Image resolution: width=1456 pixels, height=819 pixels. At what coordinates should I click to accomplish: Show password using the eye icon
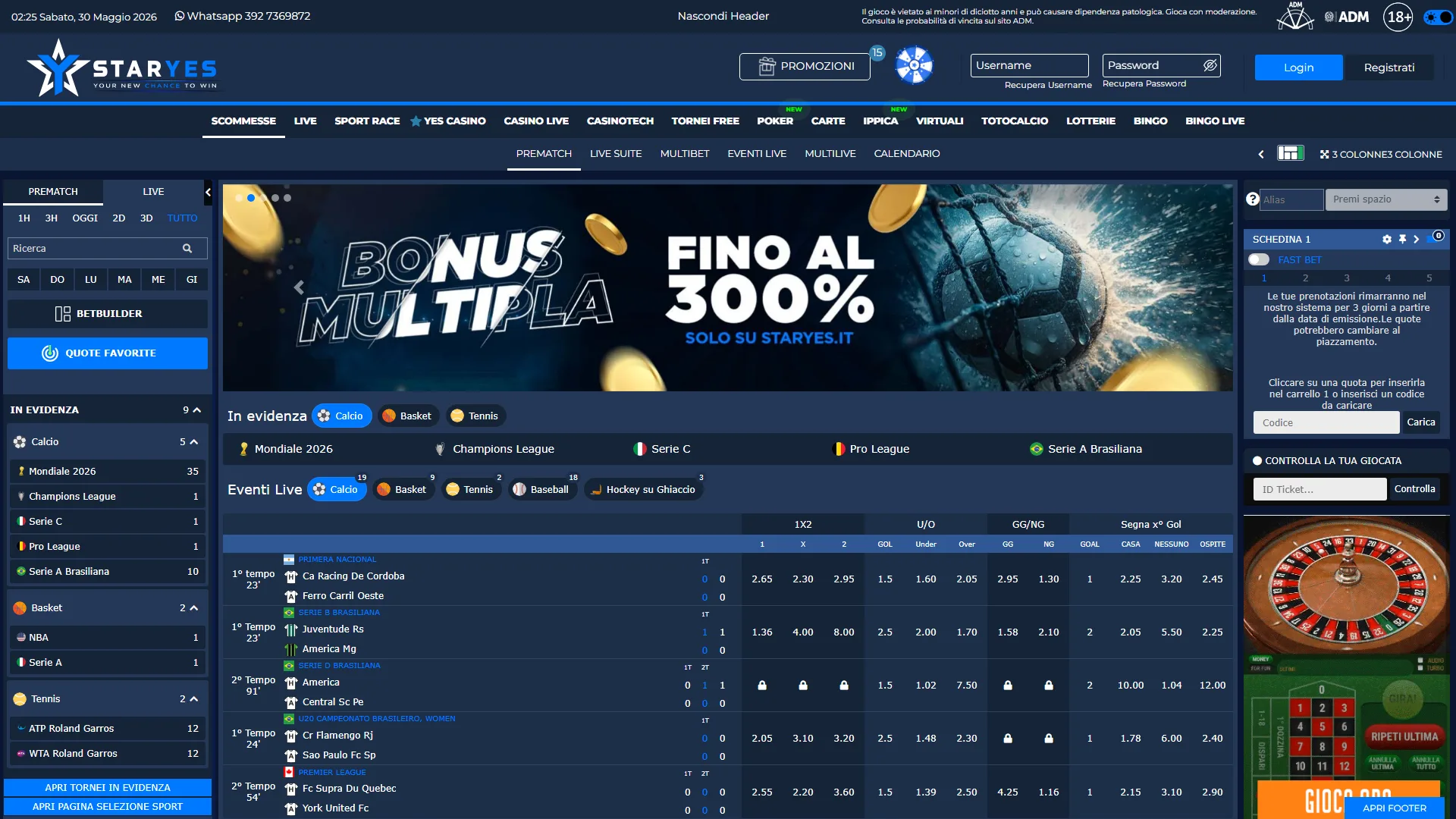pyautogui.click(x=1210, y=65)
